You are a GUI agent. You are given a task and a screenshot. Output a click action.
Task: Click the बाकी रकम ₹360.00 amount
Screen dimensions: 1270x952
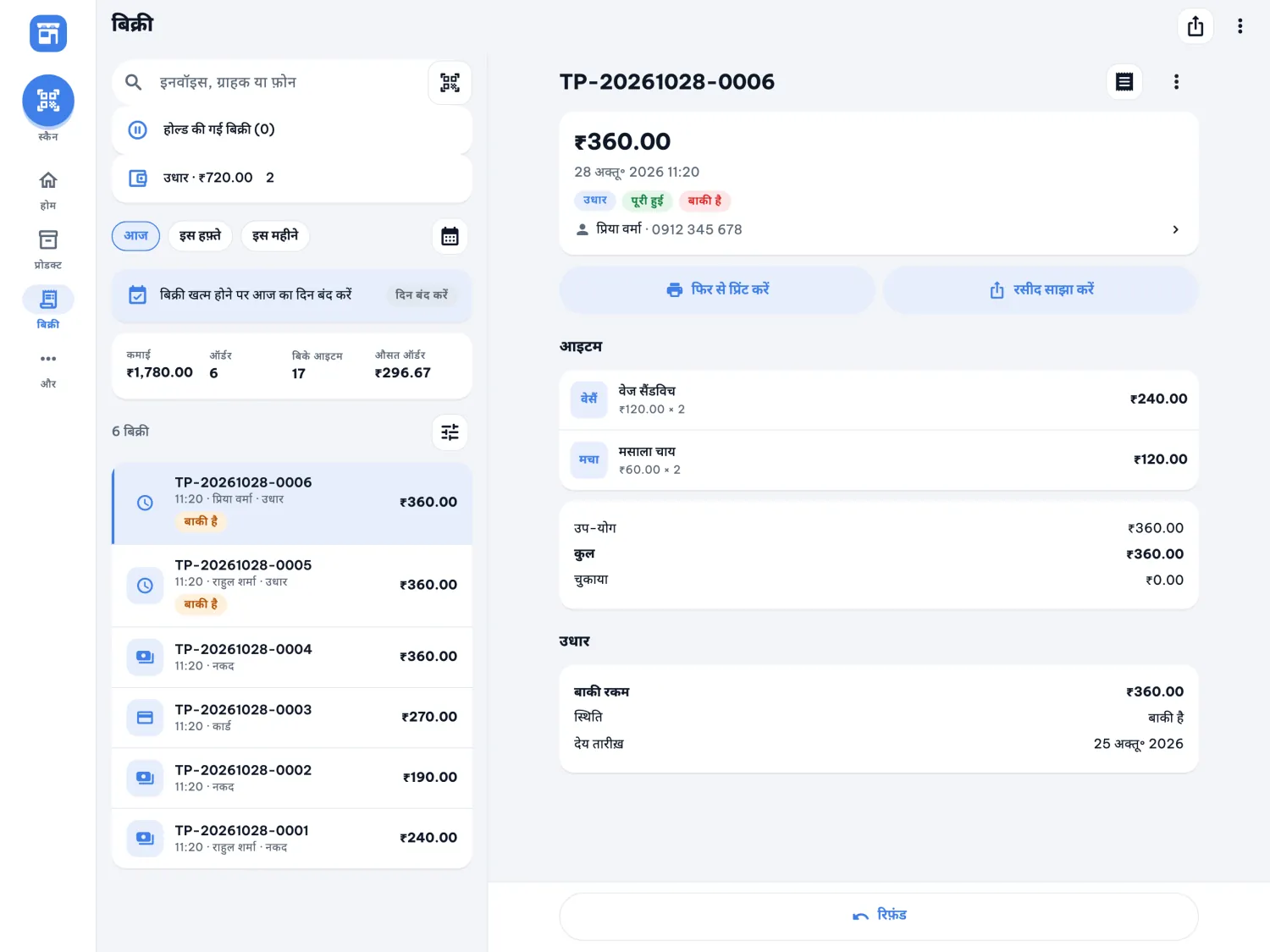[x=1155, y=692]
